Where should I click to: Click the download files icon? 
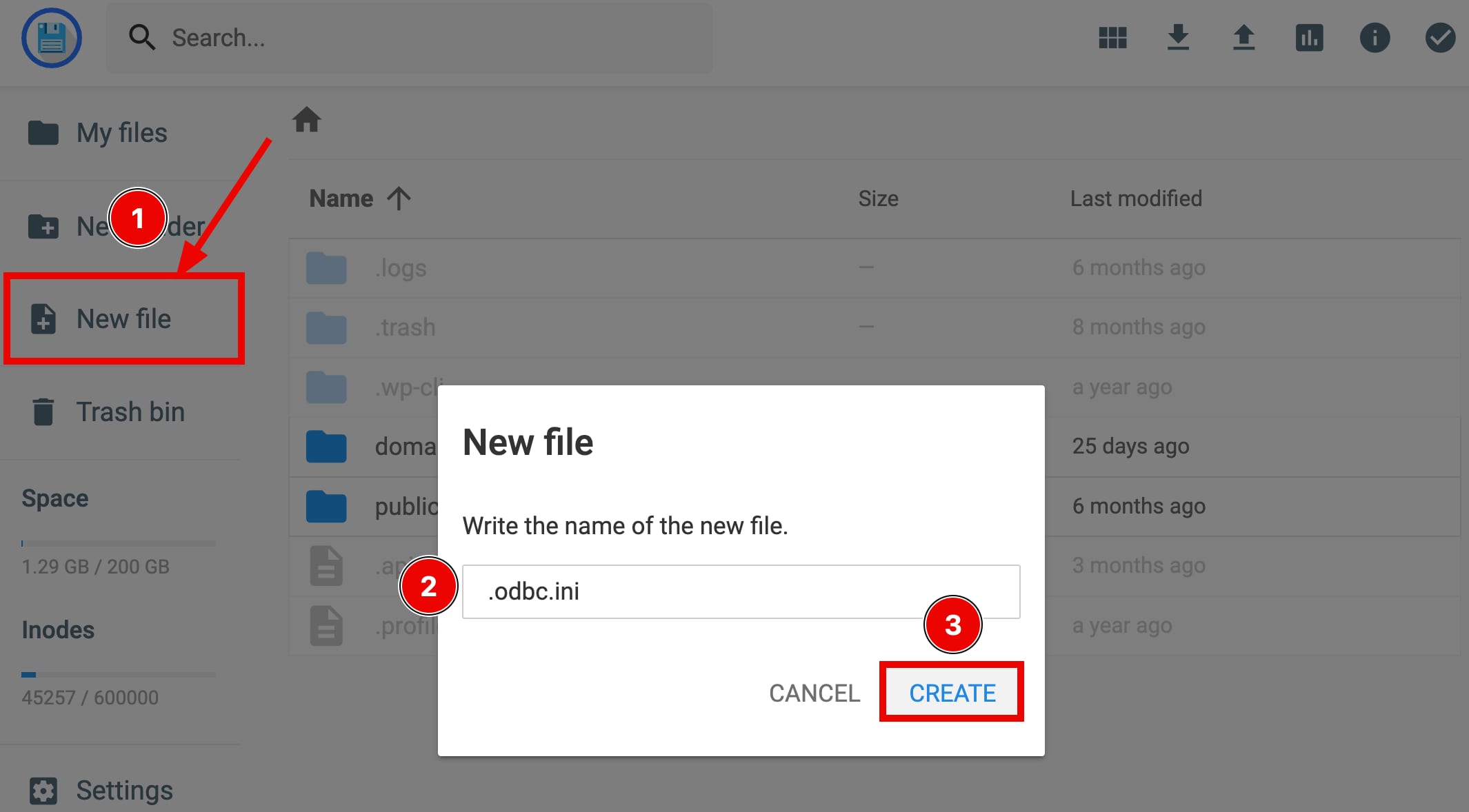(1178, 38)
